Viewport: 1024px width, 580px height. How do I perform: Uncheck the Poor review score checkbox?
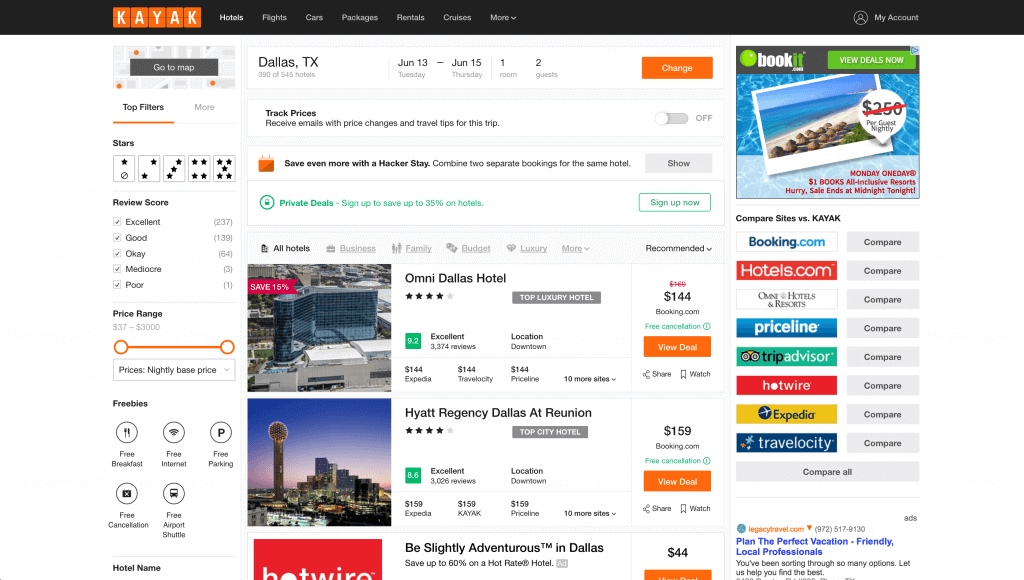[117, 285]
